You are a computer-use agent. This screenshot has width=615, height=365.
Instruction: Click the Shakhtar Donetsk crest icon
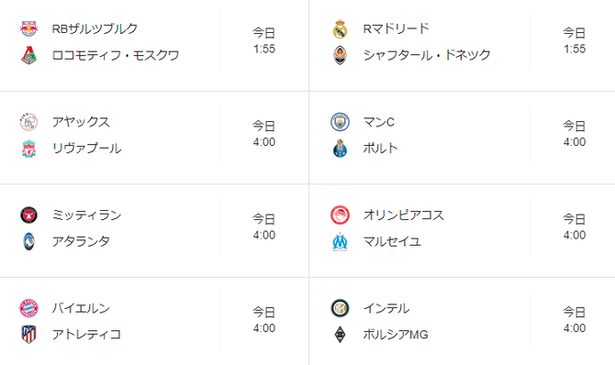point(340,55)
